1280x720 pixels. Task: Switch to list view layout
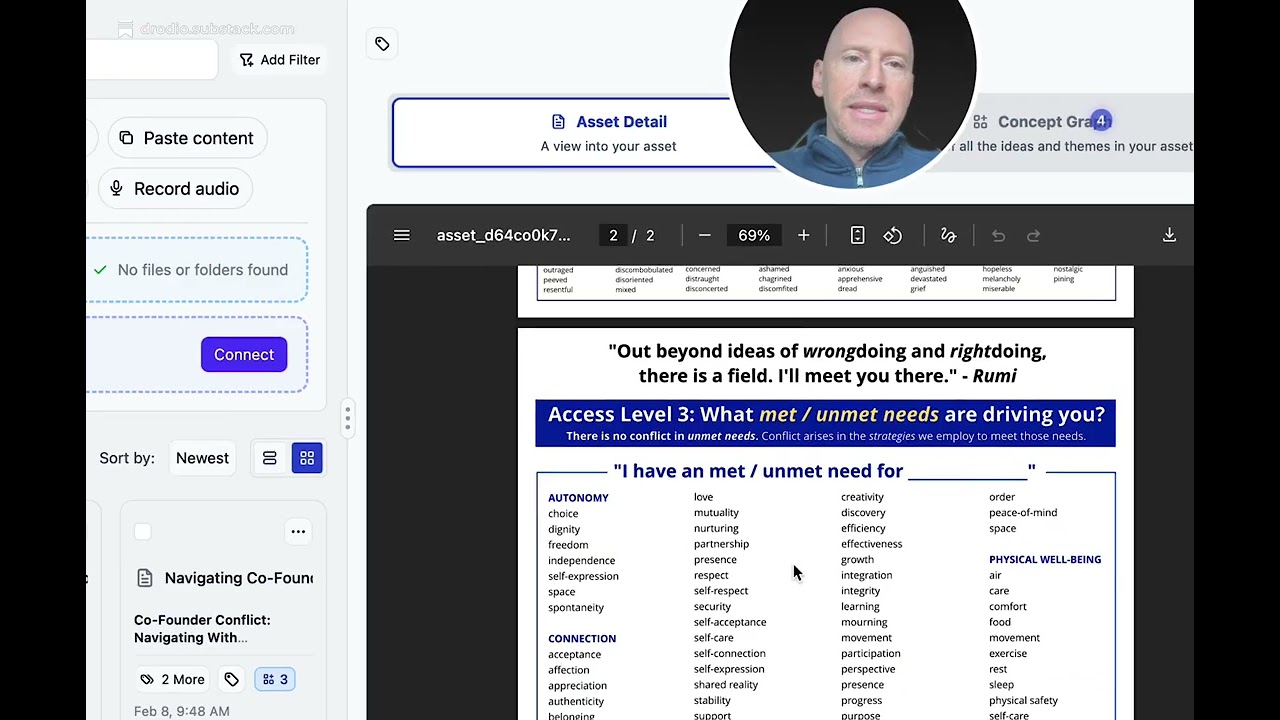click(269, 458)
